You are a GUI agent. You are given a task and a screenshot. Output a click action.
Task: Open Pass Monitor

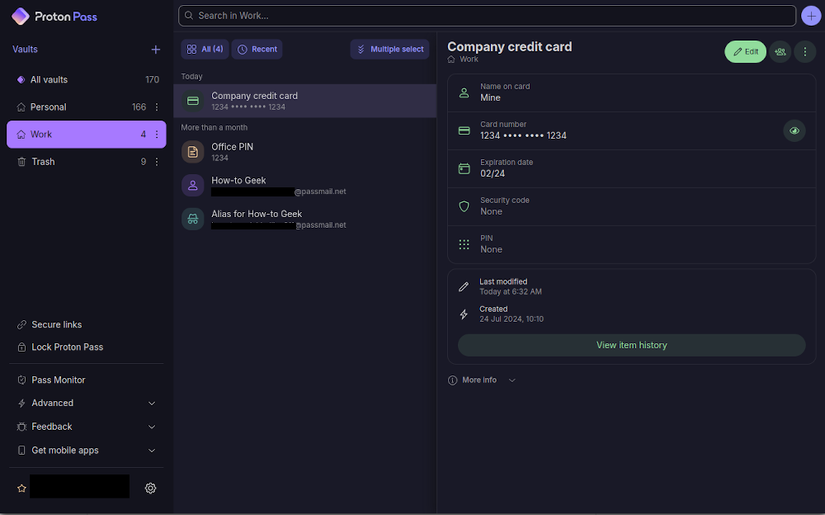coord(58,380)
